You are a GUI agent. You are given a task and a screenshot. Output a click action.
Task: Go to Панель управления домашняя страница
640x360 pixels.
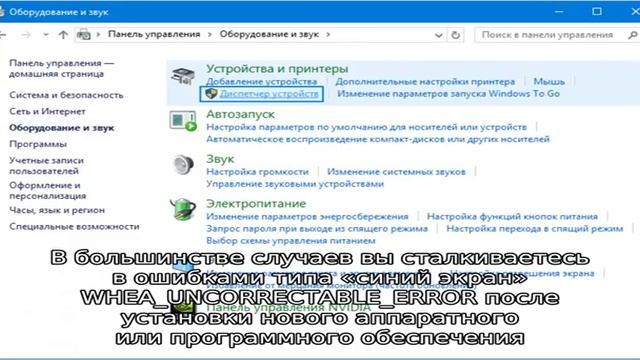[x=61, y=69]
